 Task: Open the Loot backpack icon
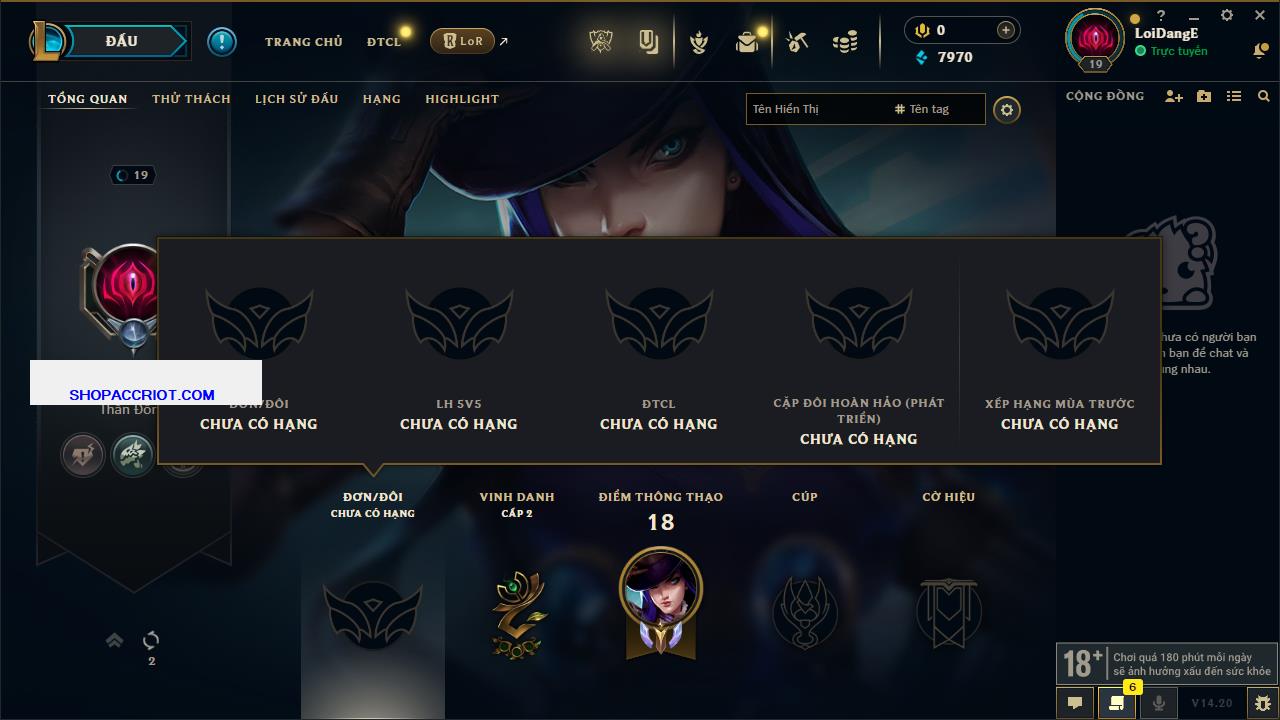(x=747, y=42)
